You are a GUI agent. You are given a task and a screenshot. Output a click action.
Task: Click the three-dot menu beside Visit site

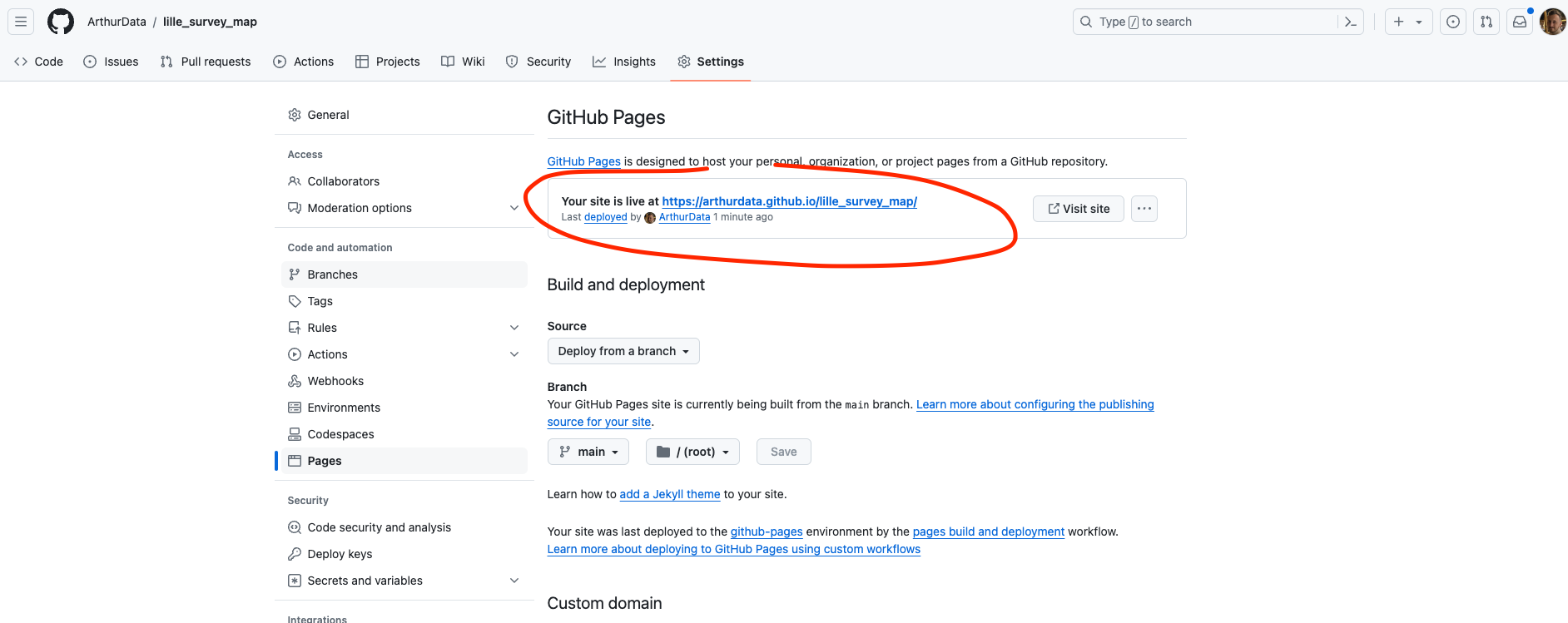[1144, 209]
